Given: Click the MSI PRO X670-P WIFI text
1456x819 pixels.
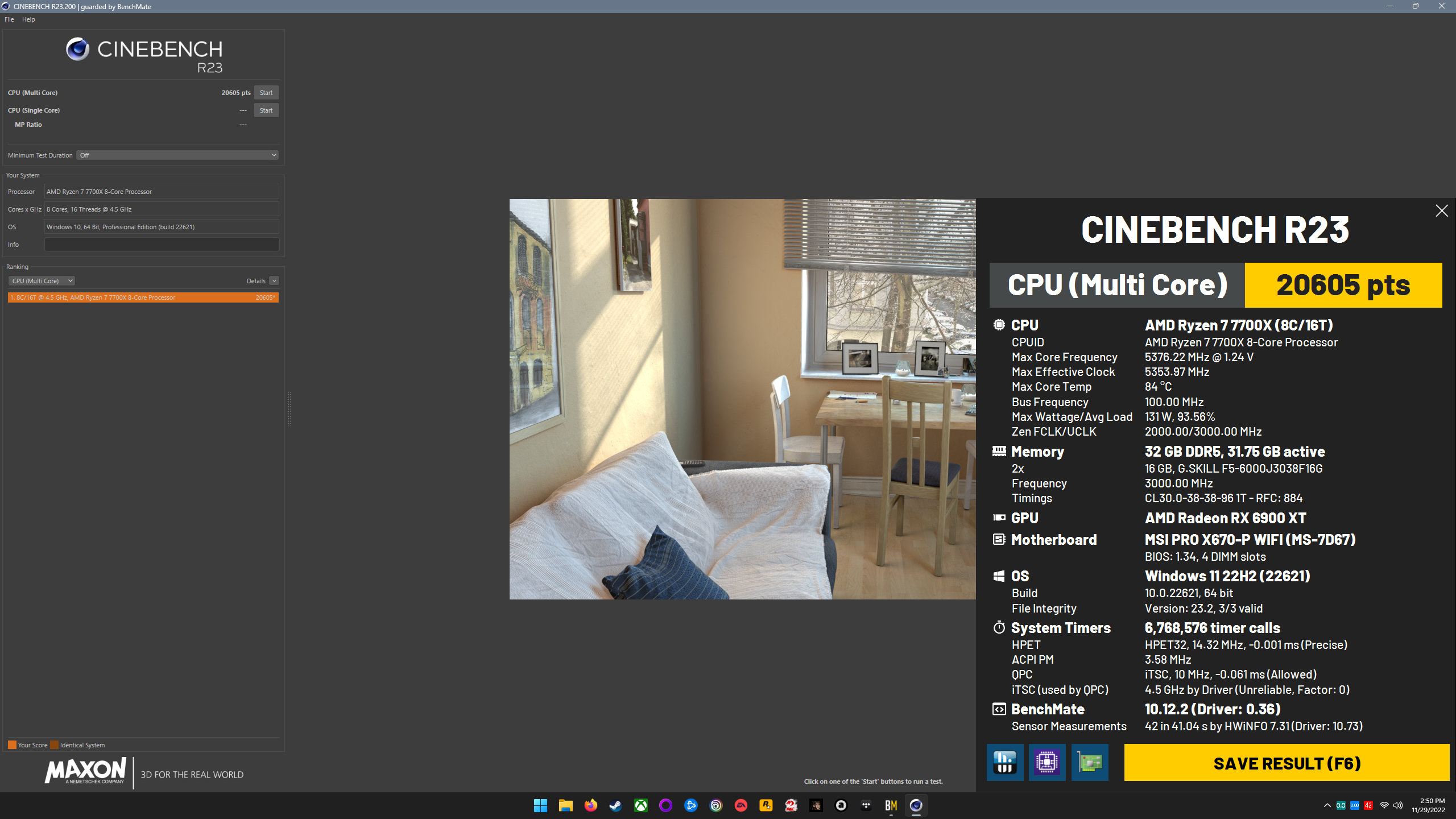Looking at the screenshot, I should (1250, 540).
